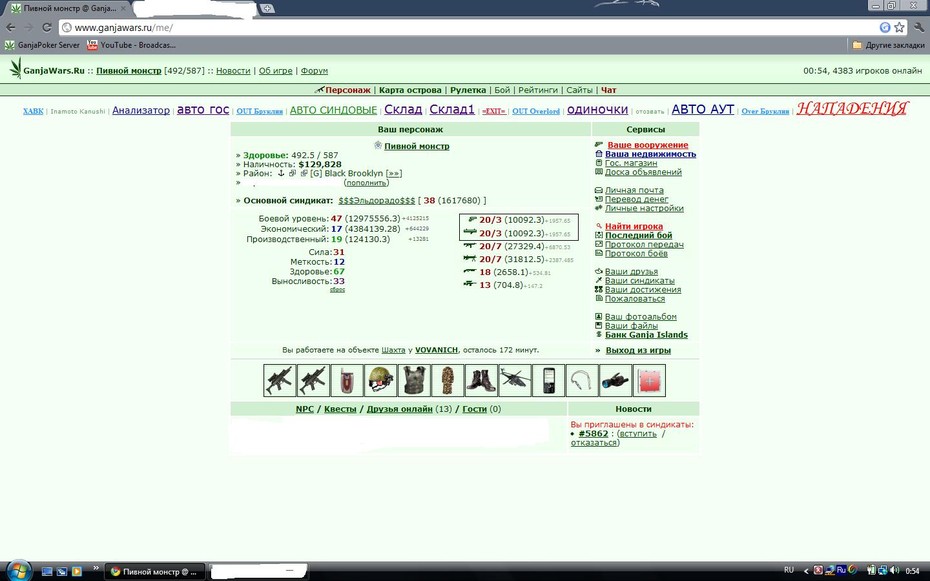Open the Последний бой link
This screenshot has width=930, height=581.
click(639, 235)
